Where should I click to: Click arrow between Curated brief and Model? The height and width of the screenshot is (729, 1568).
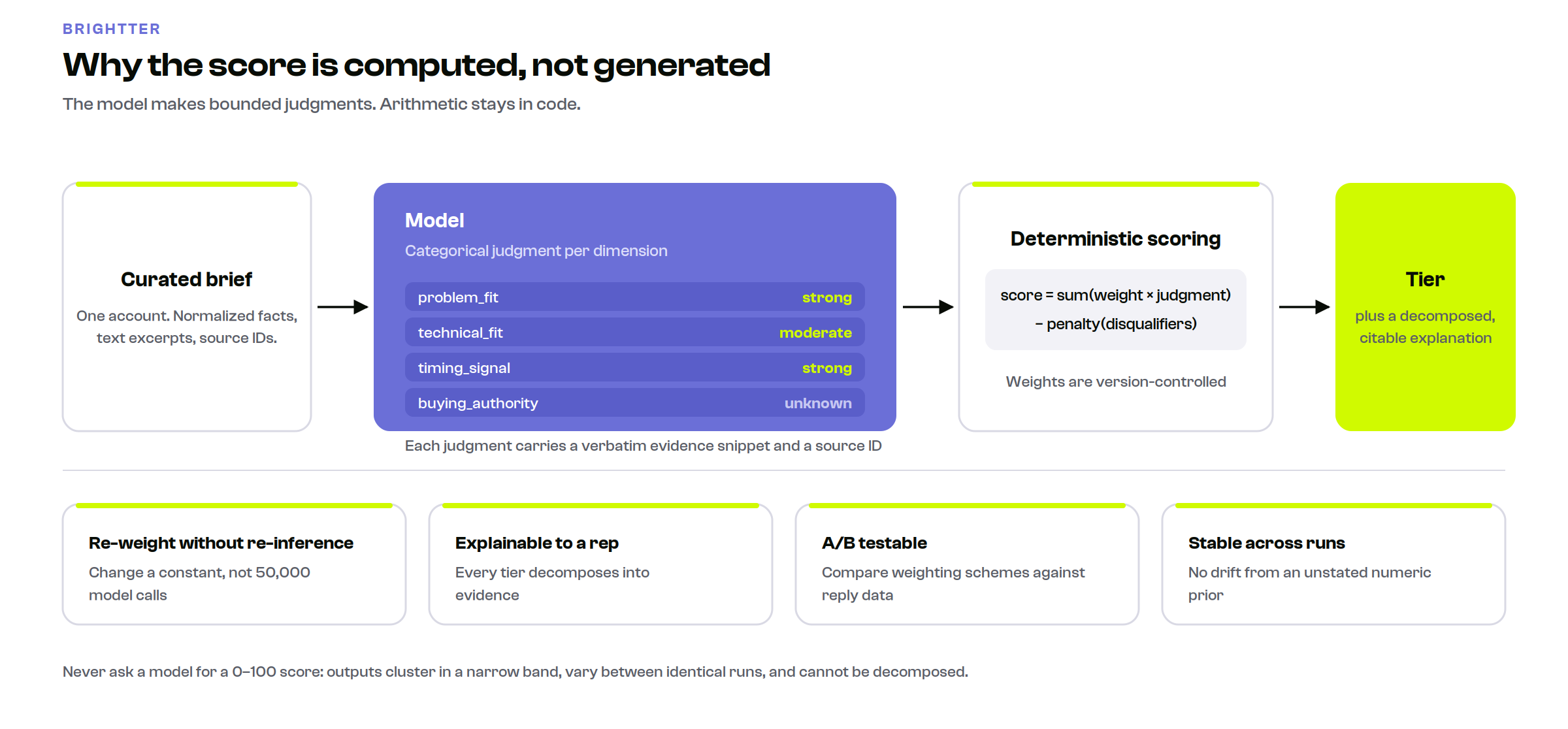(x=343, y=307)
